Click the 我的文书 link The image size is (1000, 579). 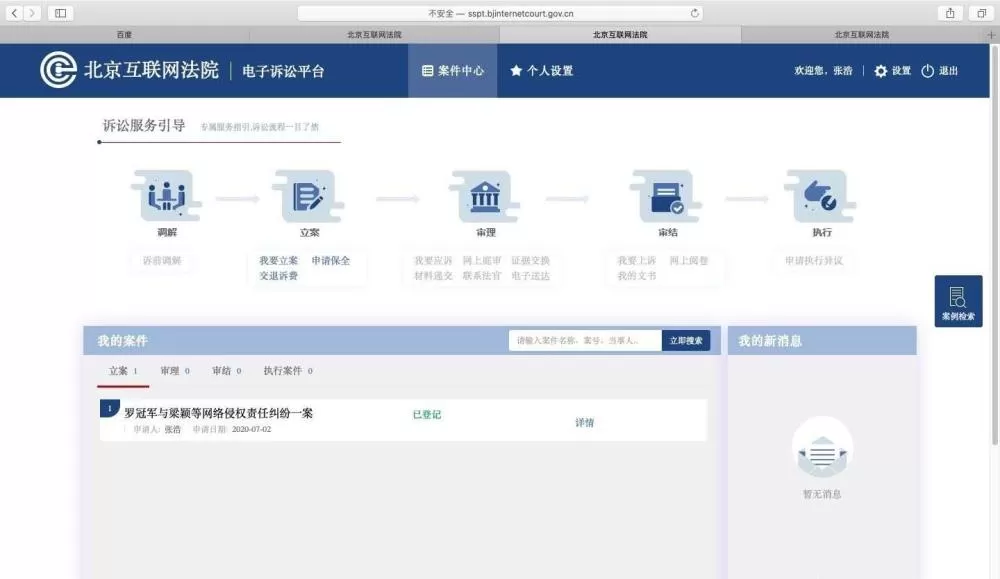coord(636,276)
